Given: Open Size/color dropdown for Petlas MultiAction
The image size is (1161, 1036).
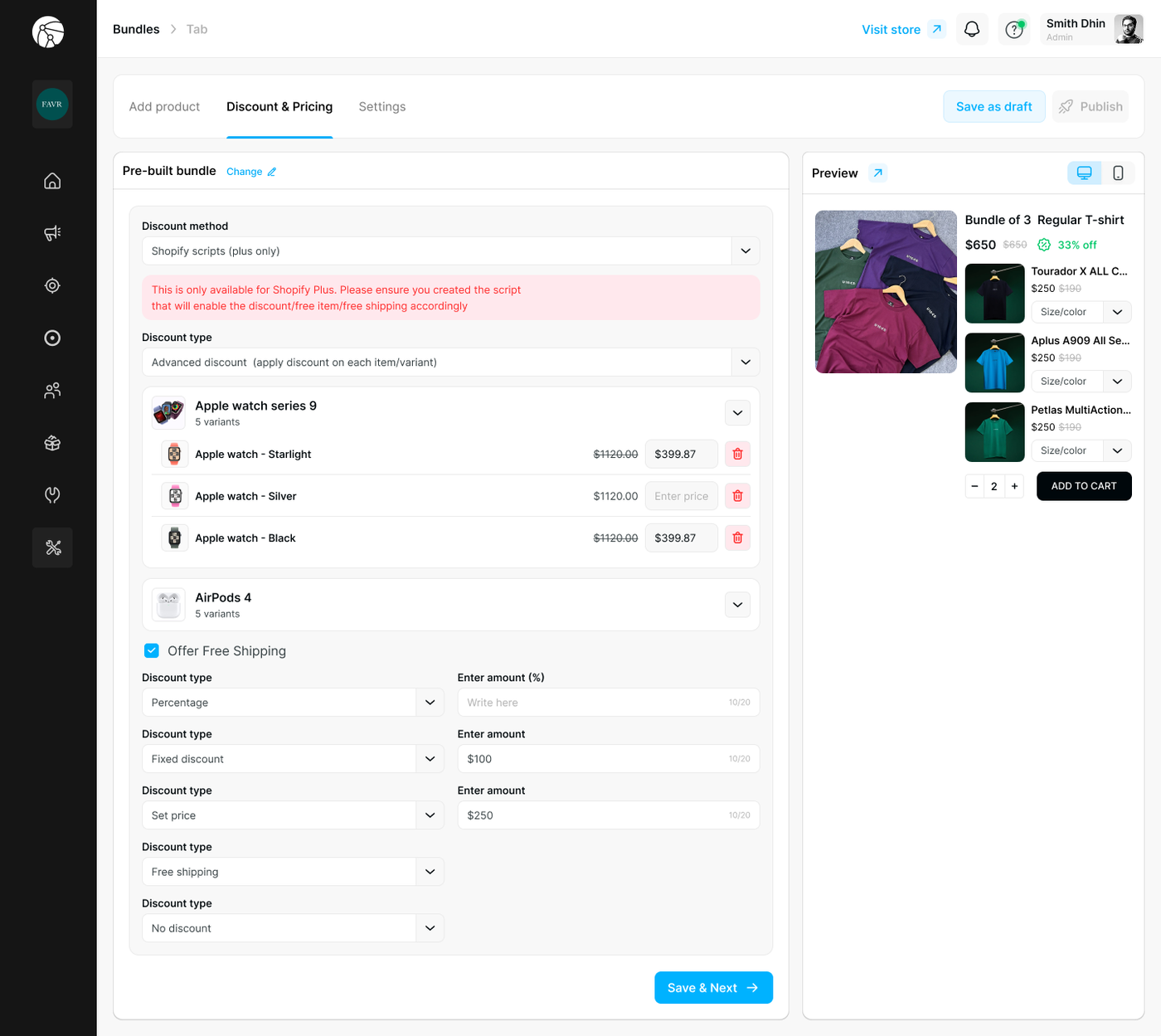Looking at the screenshot, I should (x=1081, y=450).
